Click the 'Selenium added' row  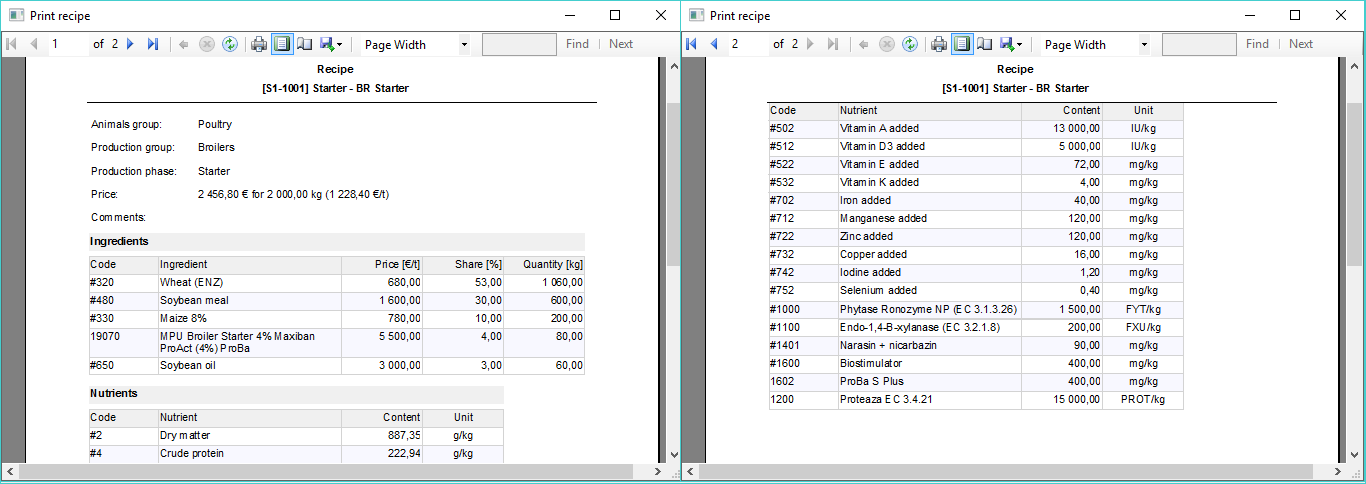pyautogui.click(x=975, y=291)
